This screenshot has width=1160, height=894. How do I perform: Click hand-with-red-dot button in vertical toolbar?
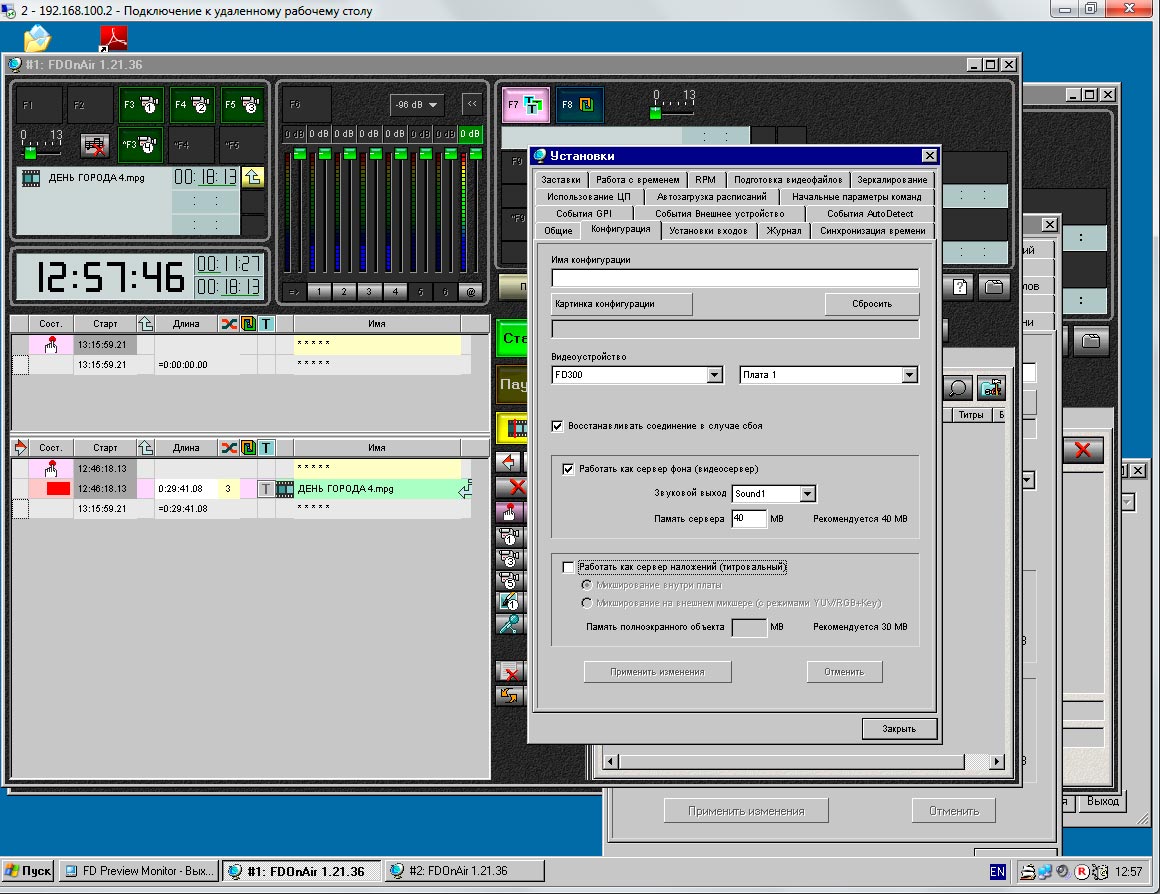pos(510,511)
